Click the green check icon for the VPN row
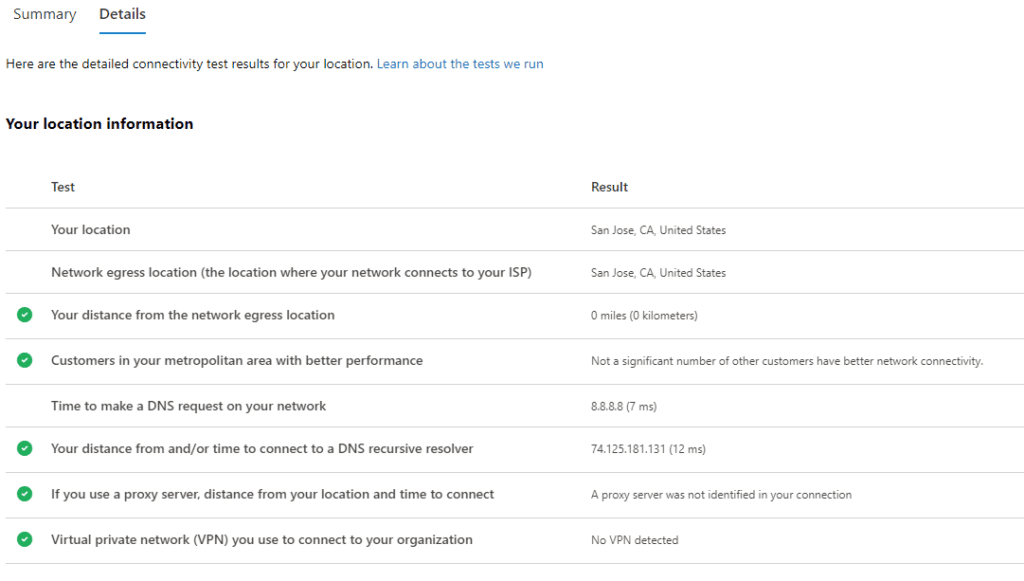Viewport: 1024px width, 581px height. [24, 540]
